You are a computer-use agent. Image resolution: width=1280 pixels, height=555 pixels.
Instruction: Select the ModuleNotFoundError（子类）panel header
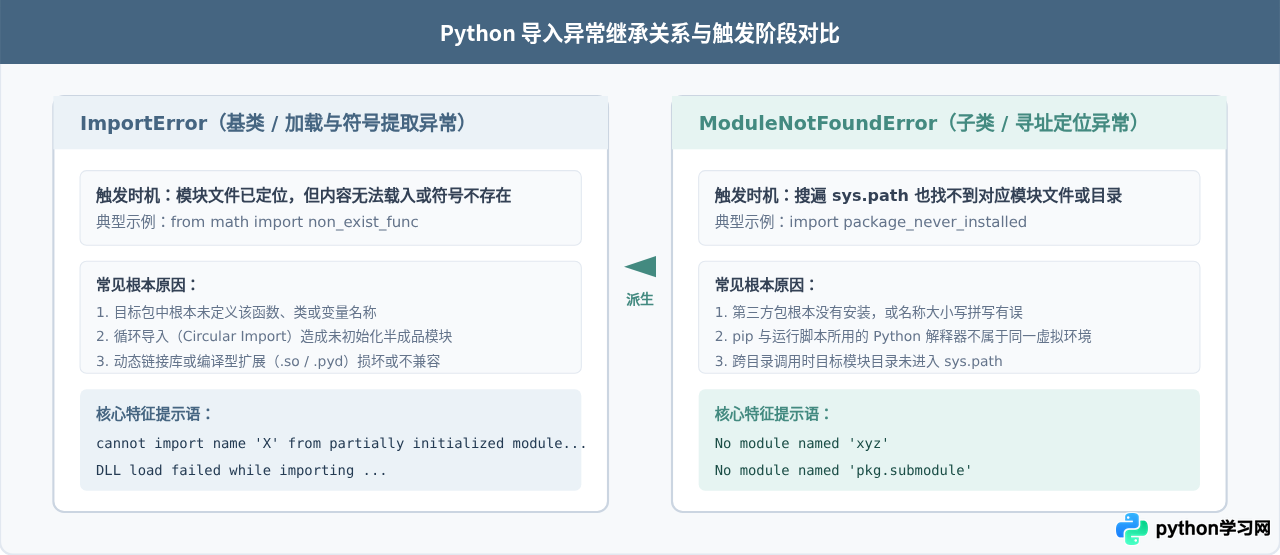949,123
